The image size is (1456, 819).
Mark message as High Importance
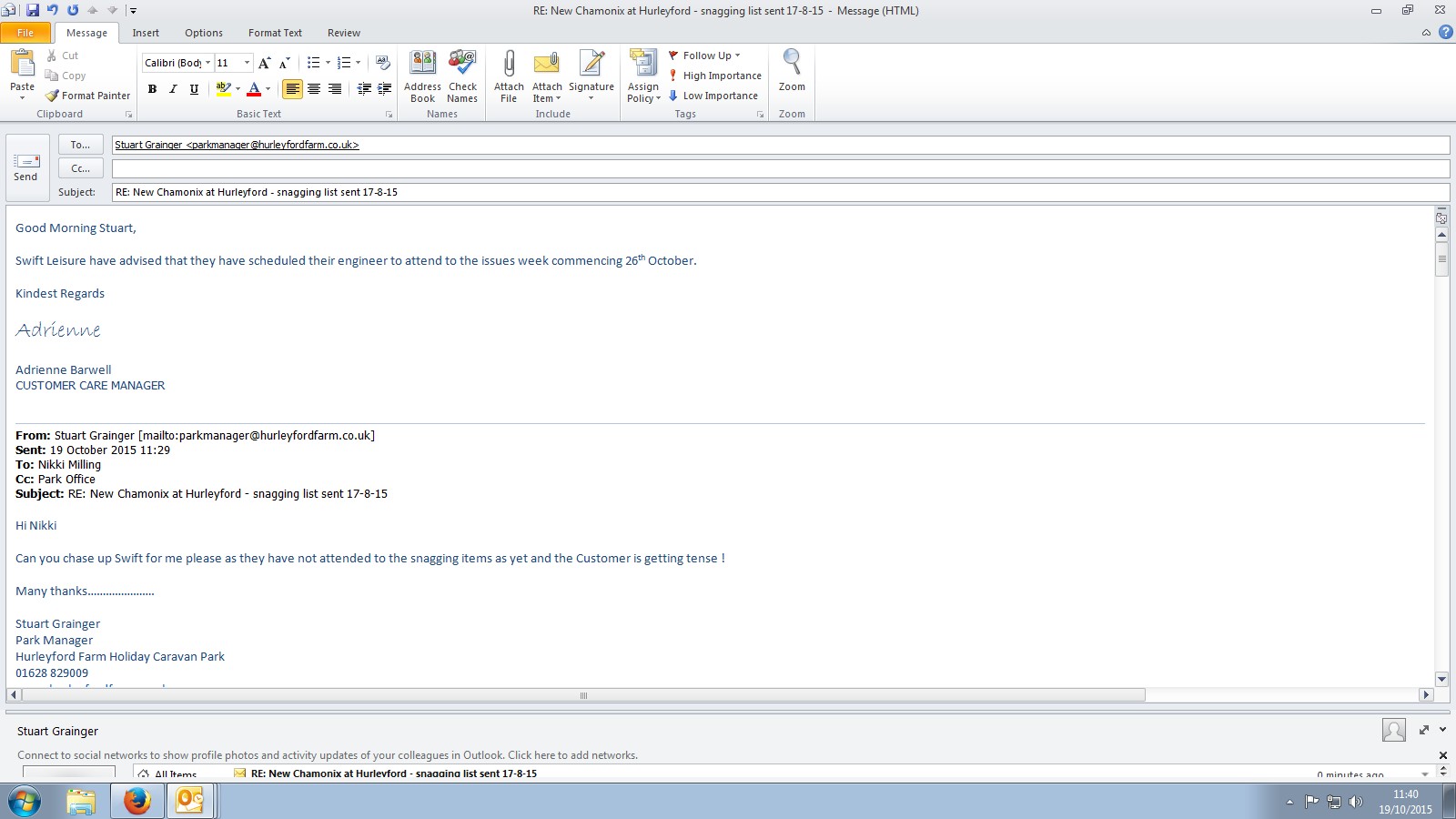click(x=715, y=76)
